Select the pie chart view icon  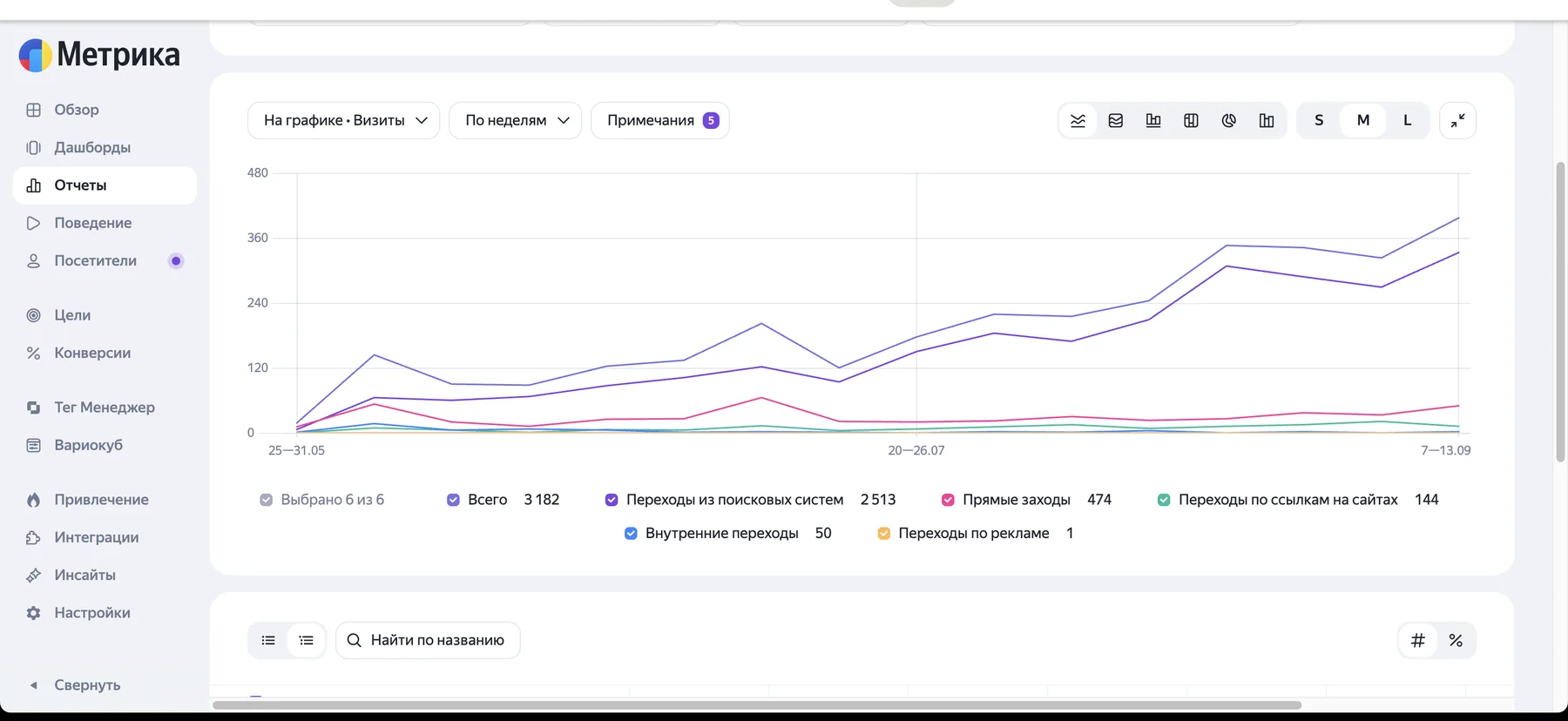(1229, 120)
